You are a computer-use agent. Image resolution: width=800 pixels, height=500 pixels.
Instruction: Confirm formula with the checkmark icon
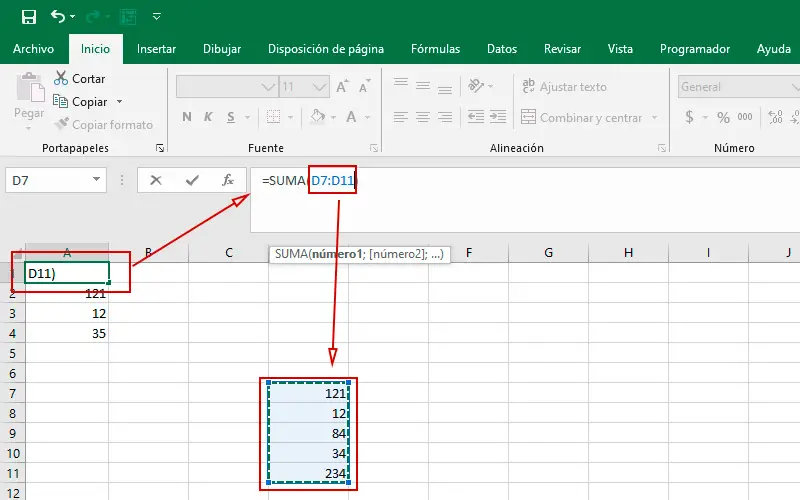pyautogui.click(x=192, y=180)
